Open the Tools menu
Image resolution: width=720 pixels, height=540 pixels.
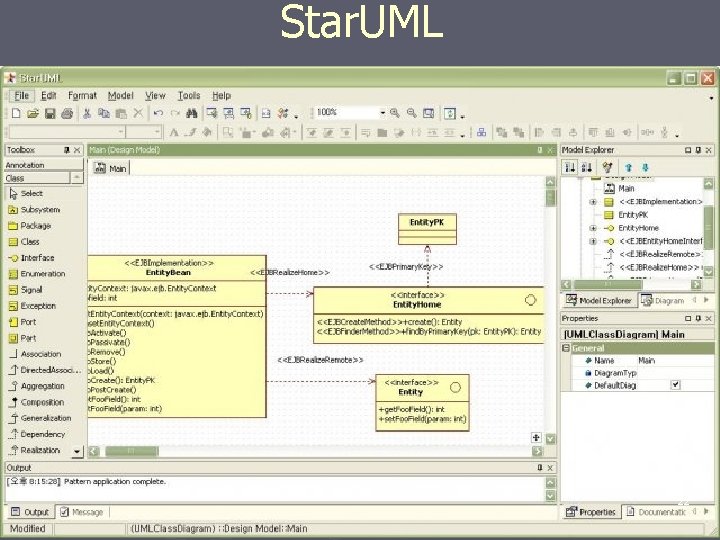pyautogui.click(x=189, y=96)
